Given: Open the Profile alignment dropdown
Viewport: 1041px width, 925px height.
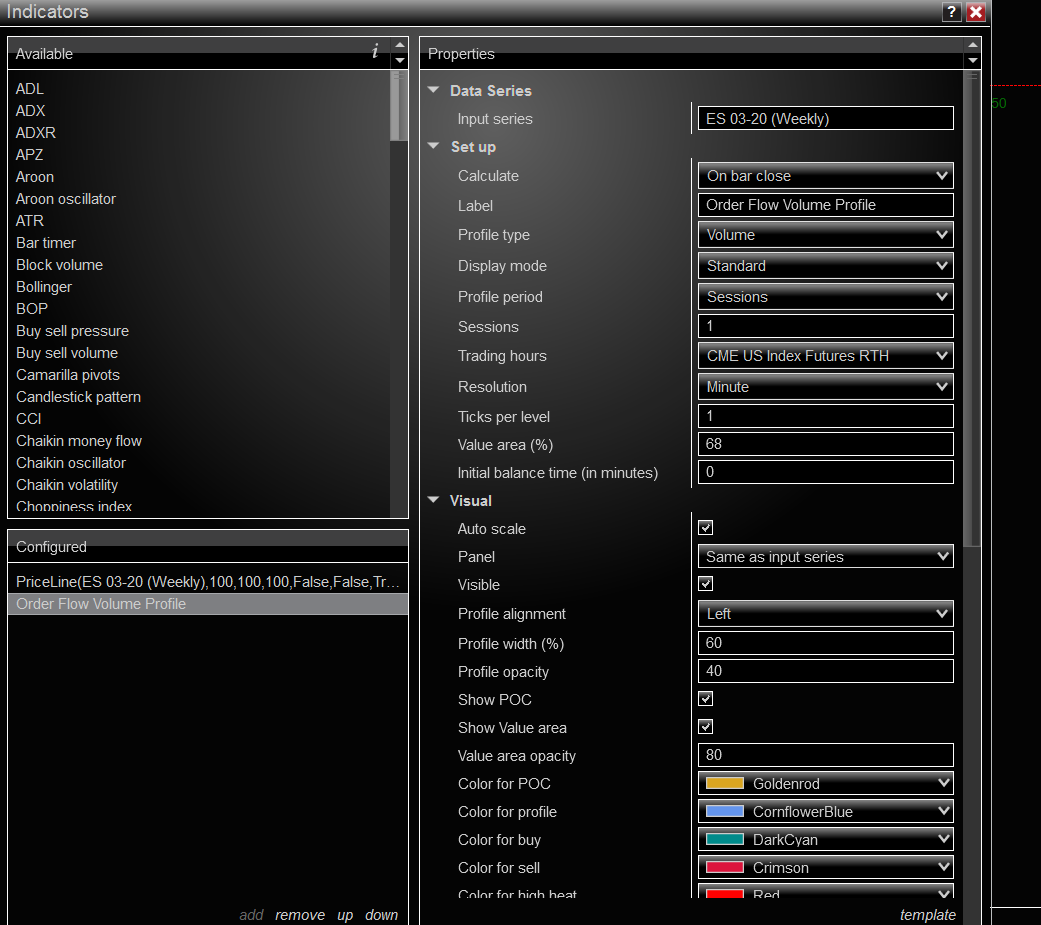Looking at the screenshot, I should (825, 614).
